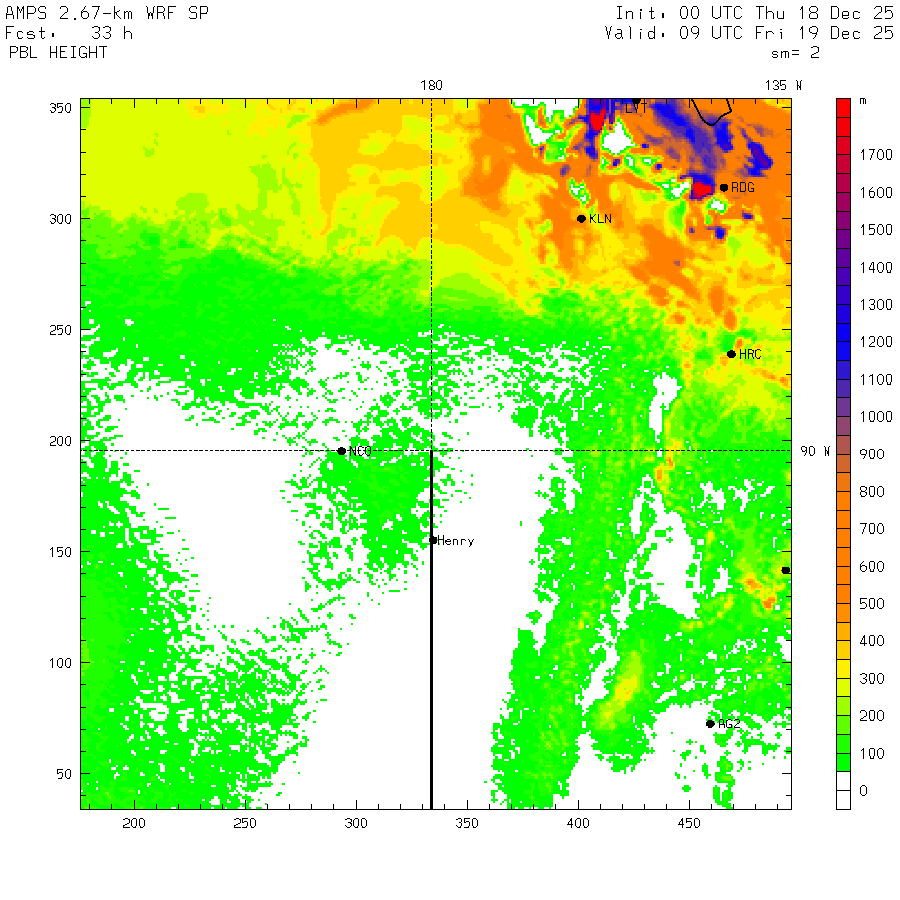The width and height of the screenshot is (900, 900).
Task: Click the HRC station marker dot
Action: [731, 354]
